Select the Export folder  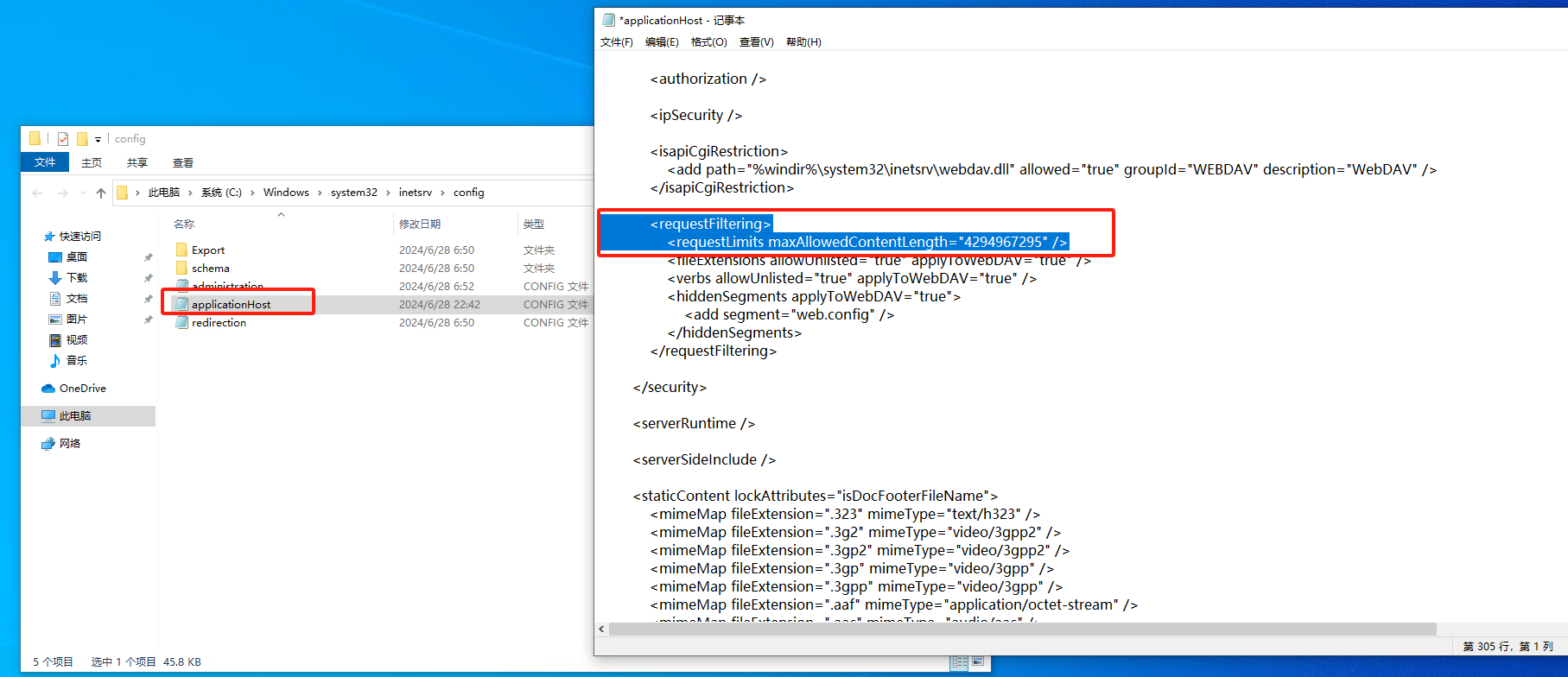click(208, 250)
